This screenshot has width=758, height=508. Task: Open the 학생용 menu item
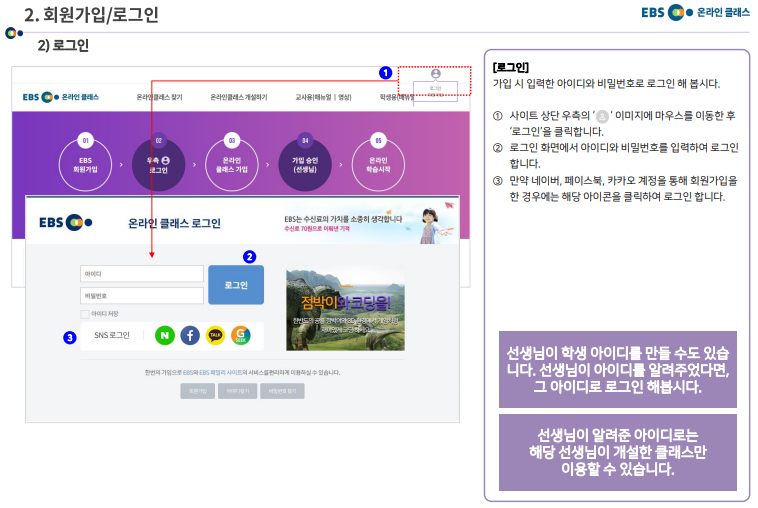coord(396,97)
